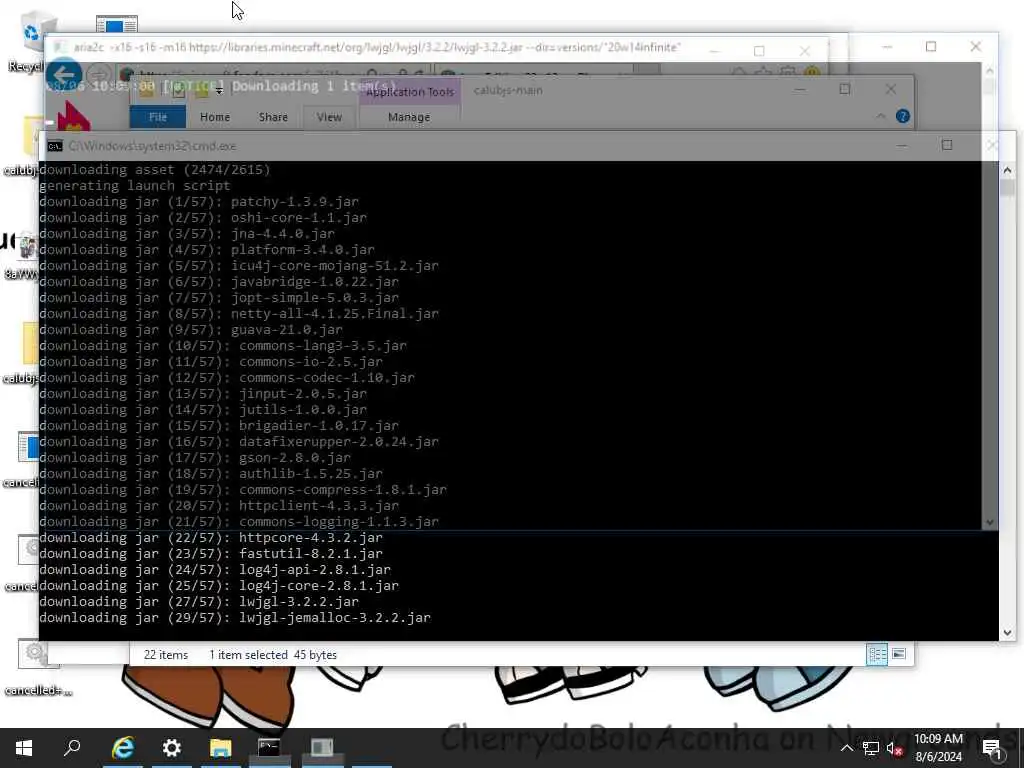Click cmd.exe title bar system icon
This screenshot has width=1024, height=768.
[55, 146]
